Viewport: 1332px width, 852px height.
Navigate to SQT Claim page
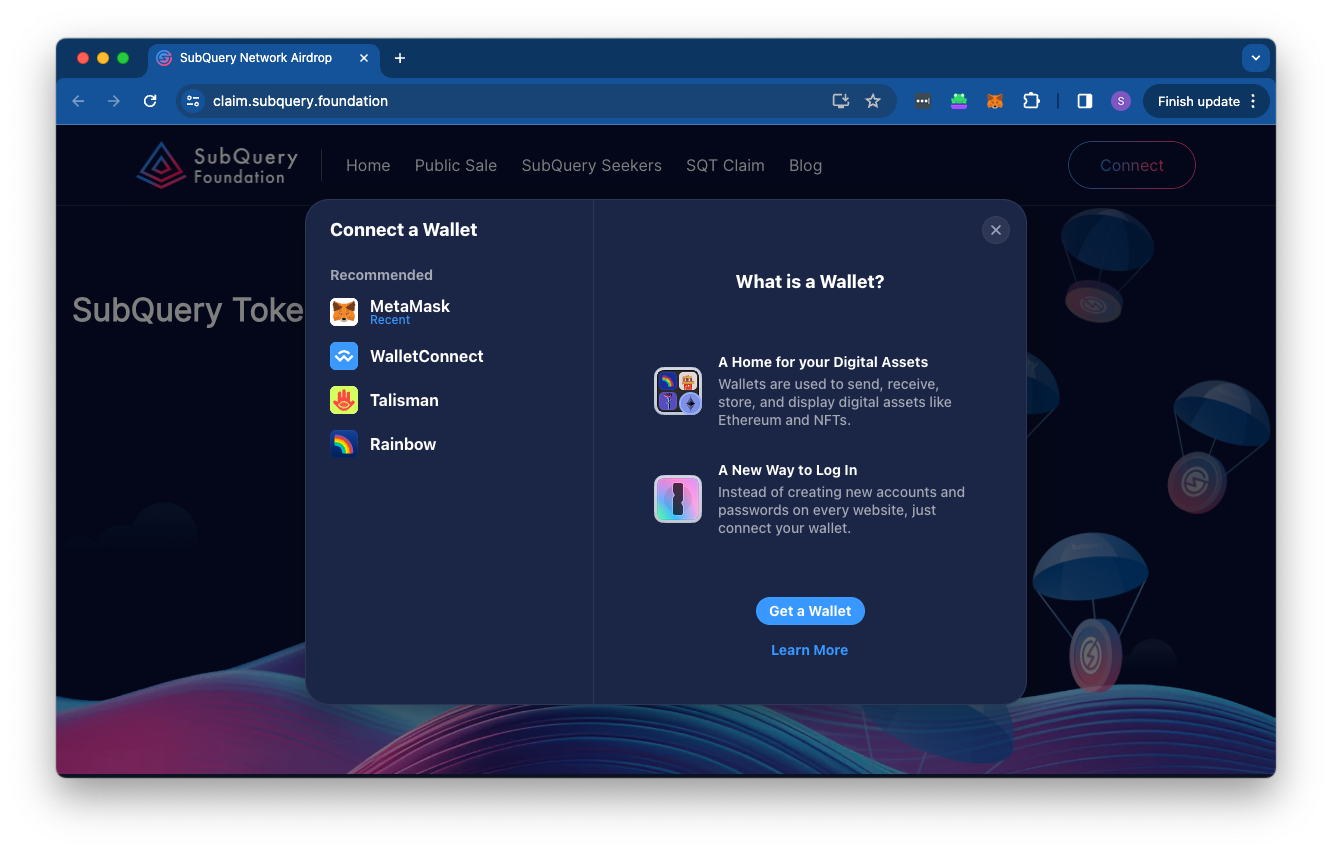725,166
